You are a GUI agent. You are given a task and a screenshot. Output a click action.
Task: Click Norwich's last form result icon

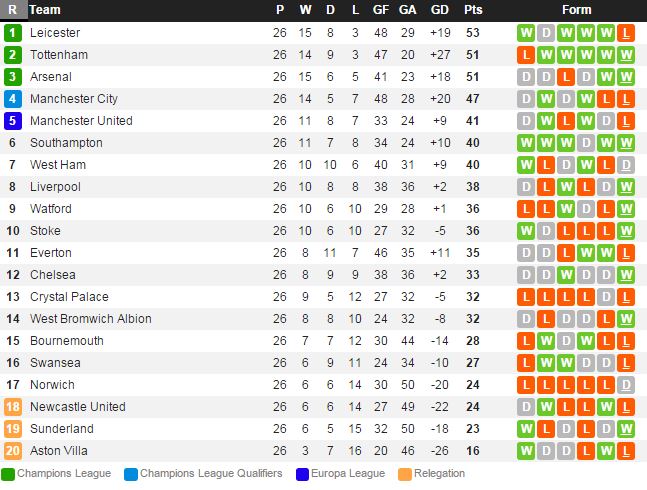coord(626,385)
